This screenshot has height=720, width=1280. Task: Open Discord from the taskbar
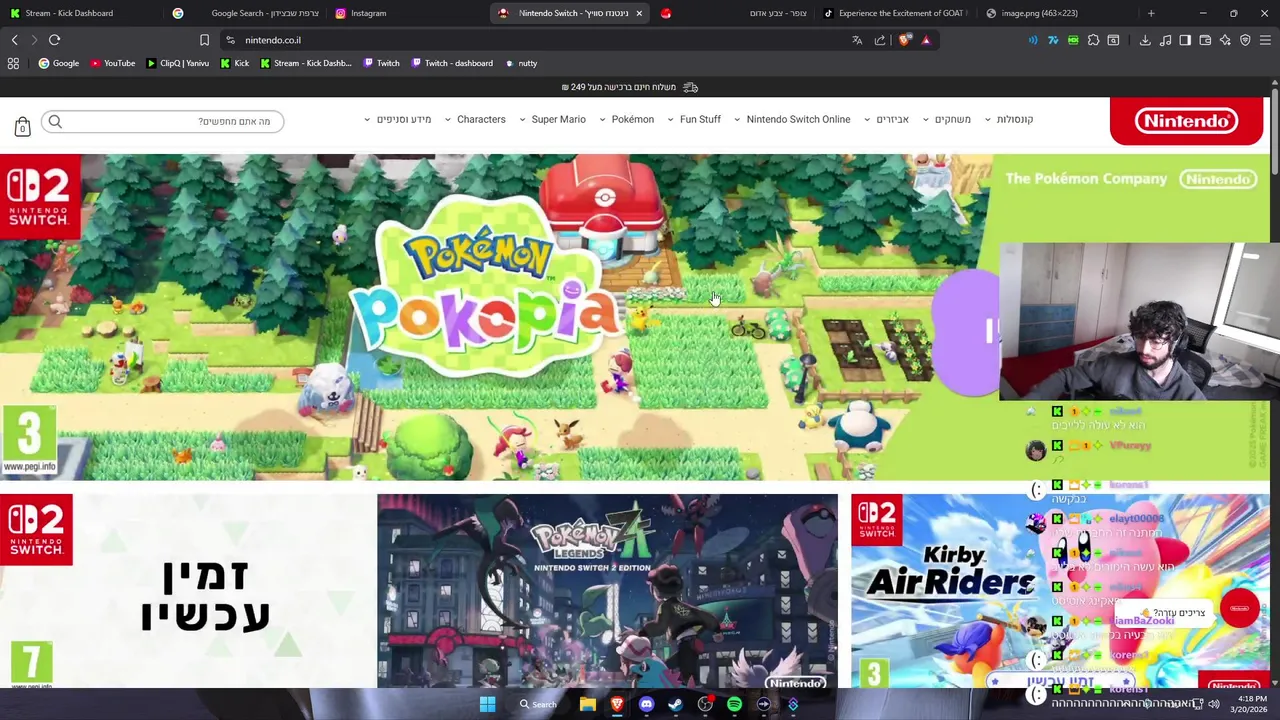tap(646, 704)
